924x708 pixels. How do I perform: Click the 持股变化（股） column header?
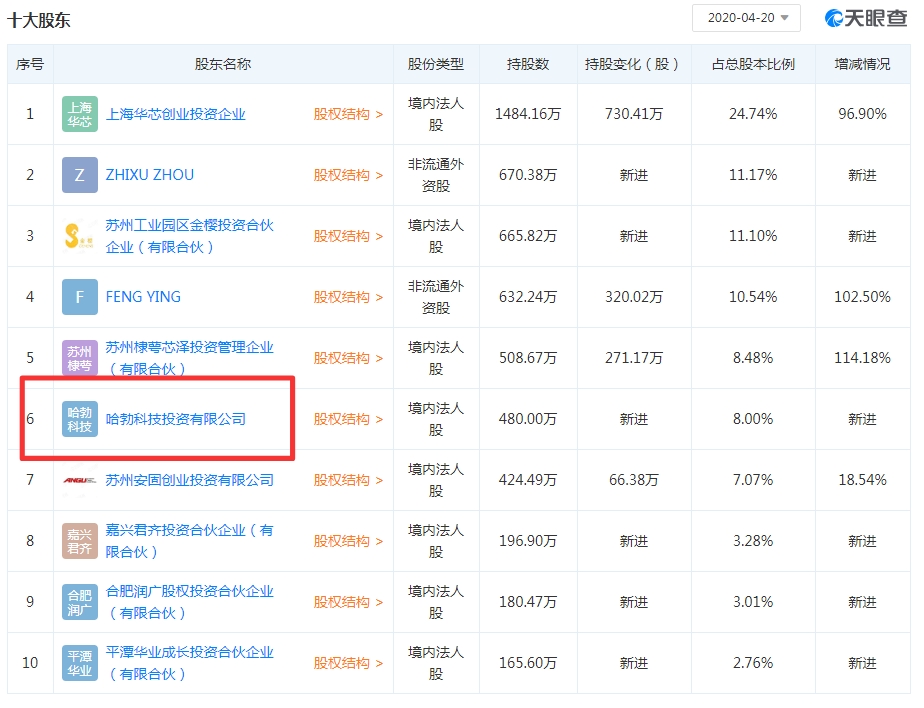(632, 64)
